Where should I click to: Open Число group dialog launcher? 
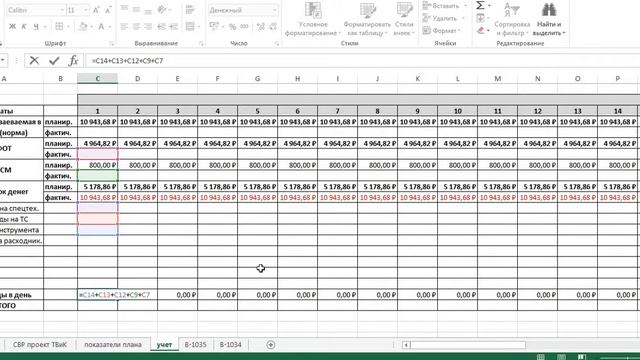[277, 43]
